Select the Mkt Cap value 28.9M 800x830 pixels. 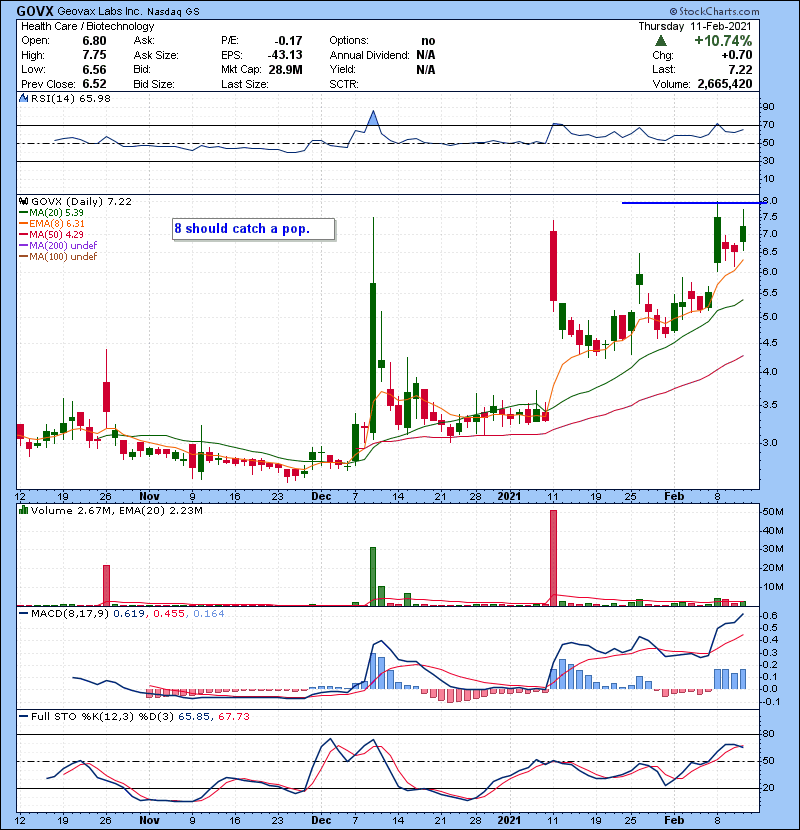[285, 69]
